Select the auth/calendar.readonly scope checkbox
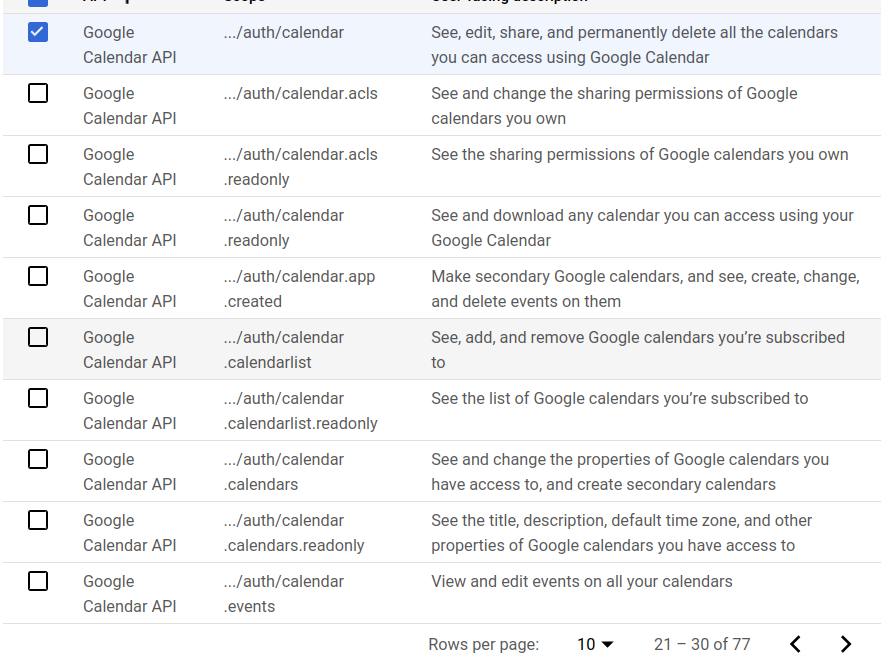This screenshot has width=891, height=659. pos(38,215)
